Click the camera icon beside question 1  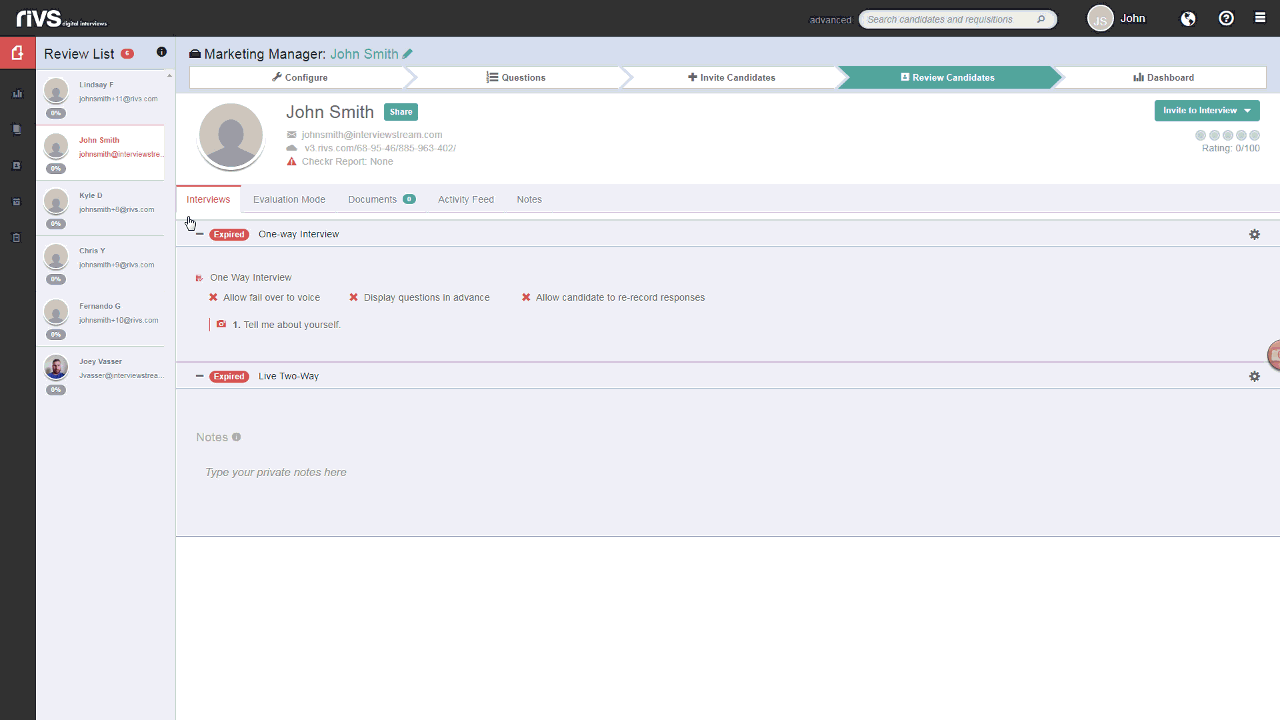[x=222, y=324]
